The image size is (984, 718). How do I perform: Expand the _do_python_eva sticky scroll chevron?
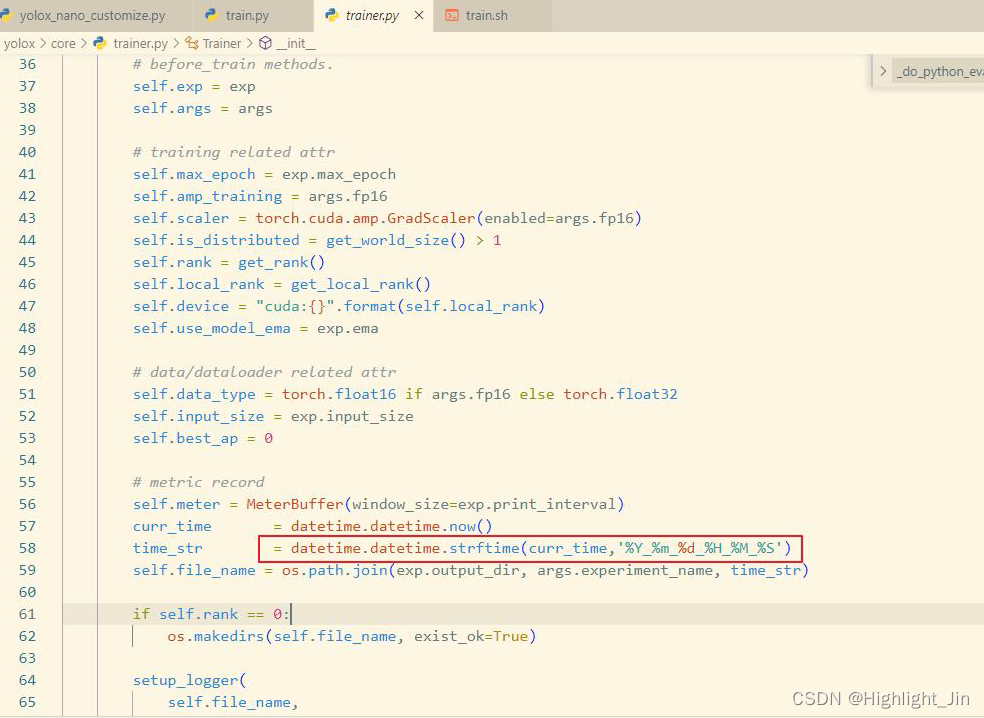click(883, 71)
